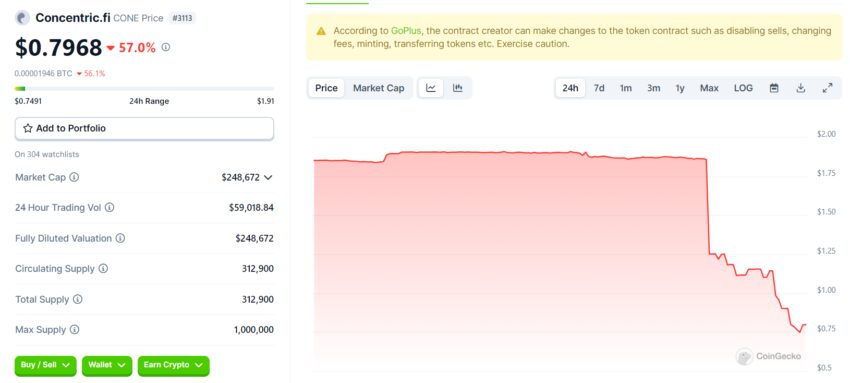Open the GoPlus link in the warning

[x=406, y=31]
